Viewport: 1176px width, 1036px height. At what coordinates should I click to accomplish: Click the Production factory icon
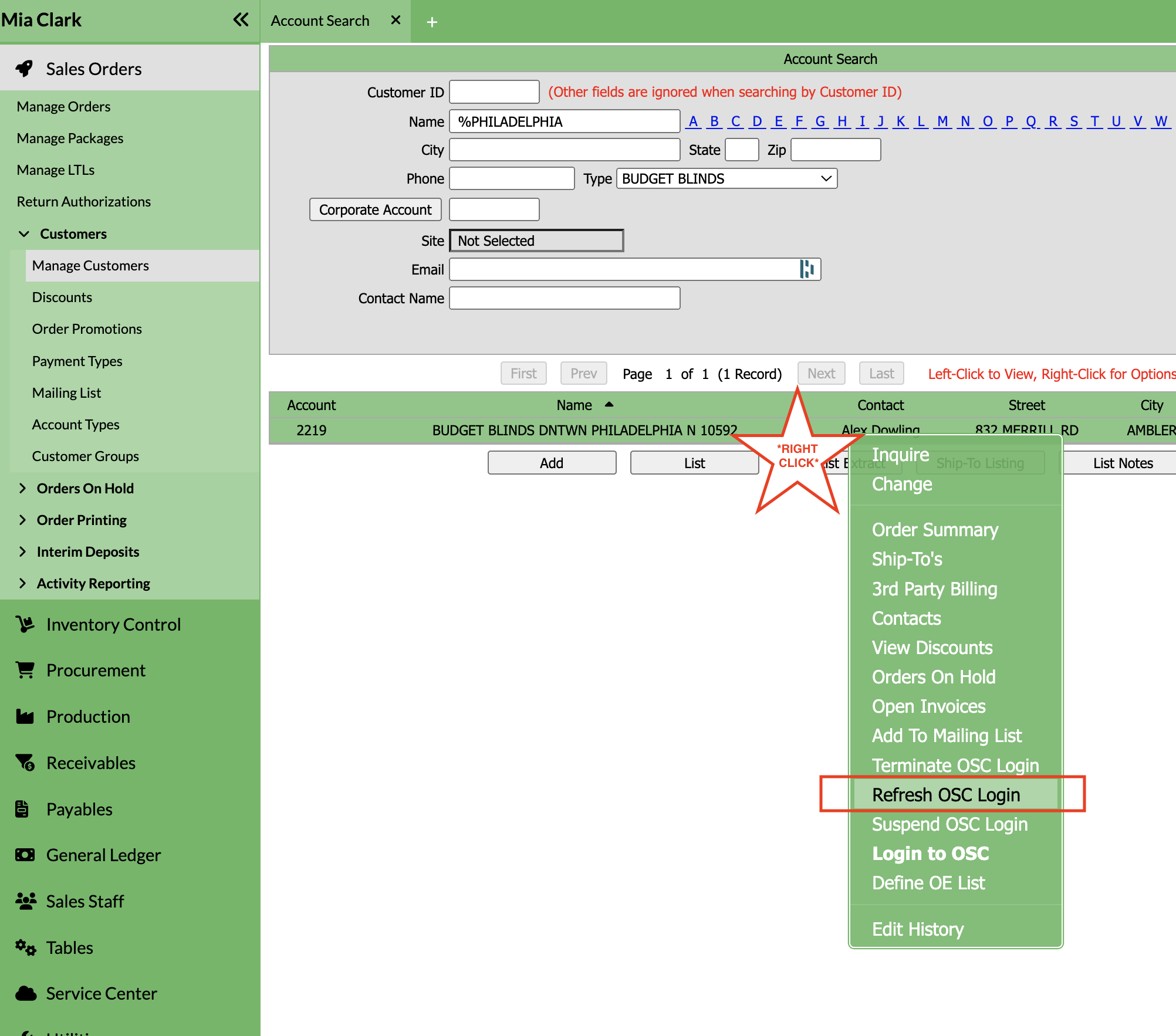coord(25,716)
